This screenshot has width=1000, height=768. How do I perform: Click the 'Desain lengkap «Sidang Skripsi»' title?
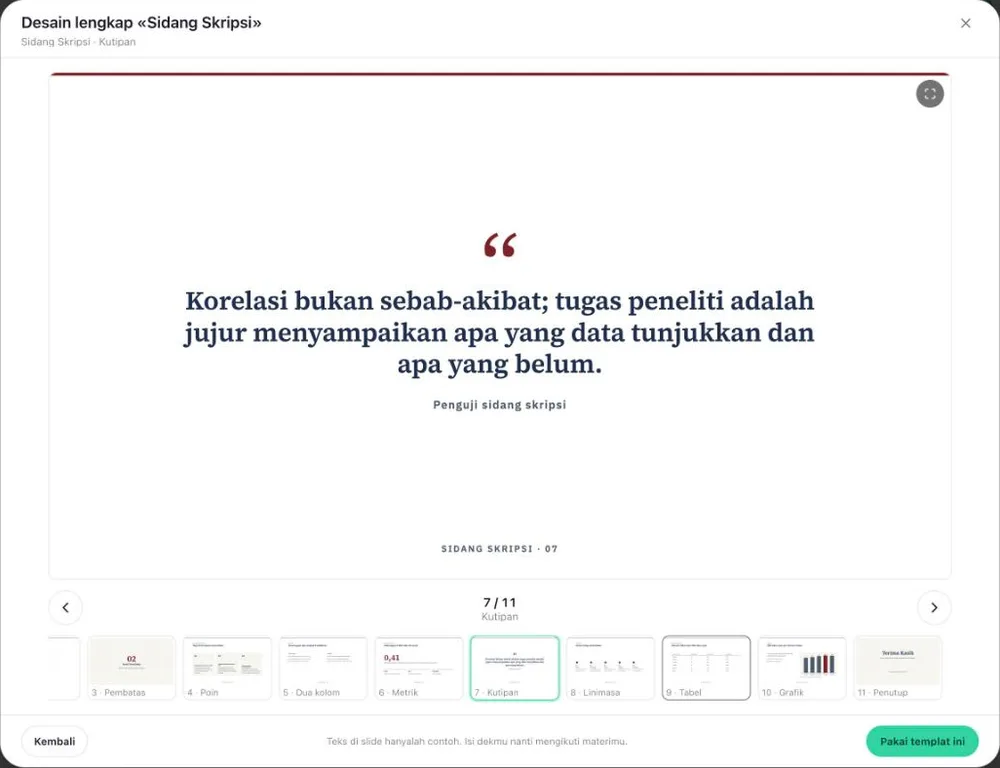point(142,22)
